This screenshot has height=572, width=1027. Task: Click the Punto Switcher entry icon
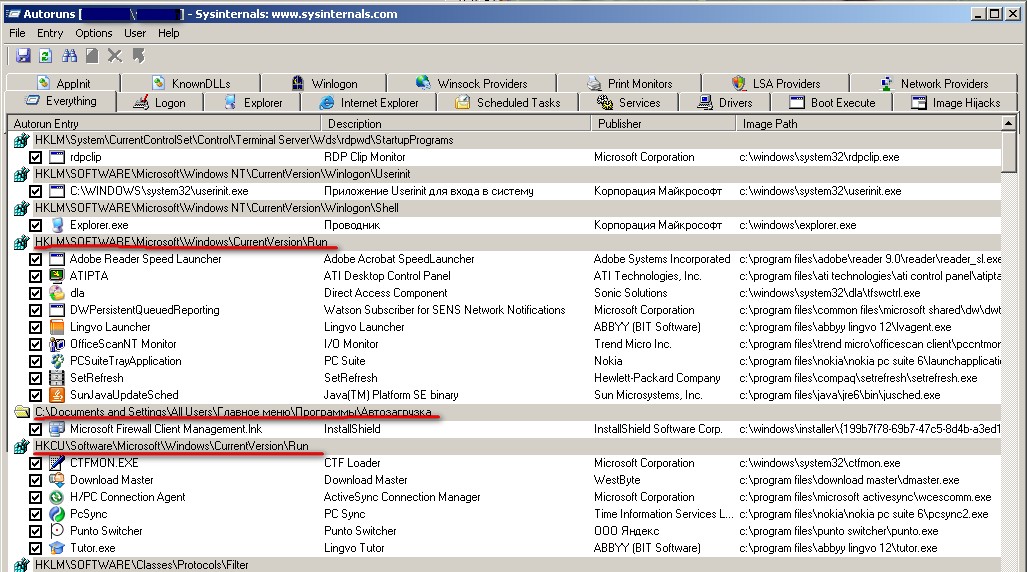click(57, 531)
